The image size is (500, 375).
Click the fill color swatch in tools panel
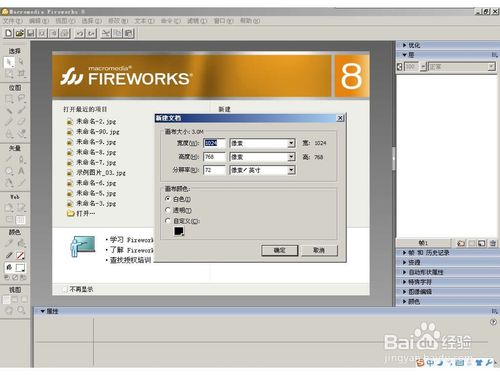pyautogui.click(x=20, y=267)
